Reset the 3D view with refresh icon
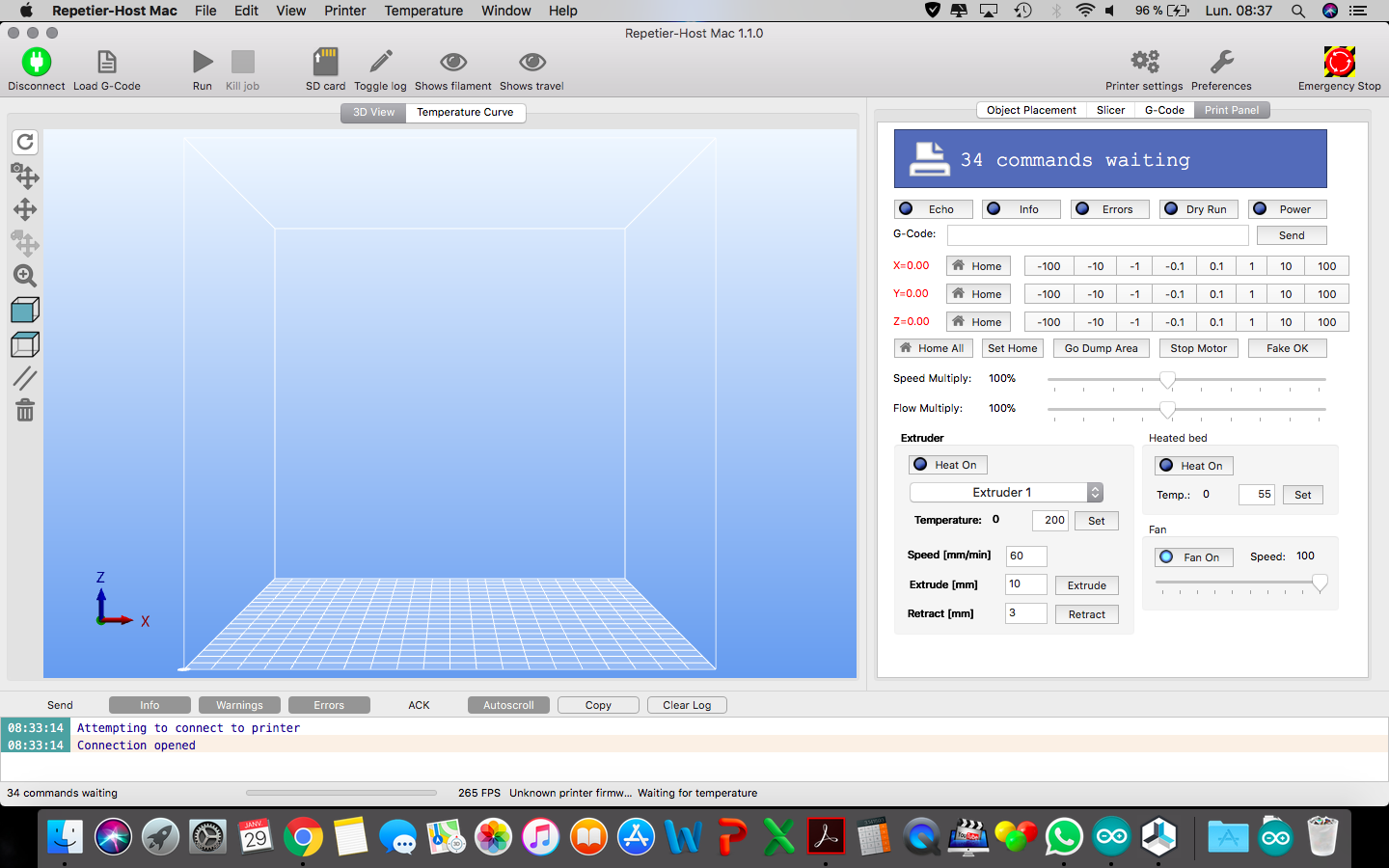This screenshot has height=868, width=1389. coord(25,143)
